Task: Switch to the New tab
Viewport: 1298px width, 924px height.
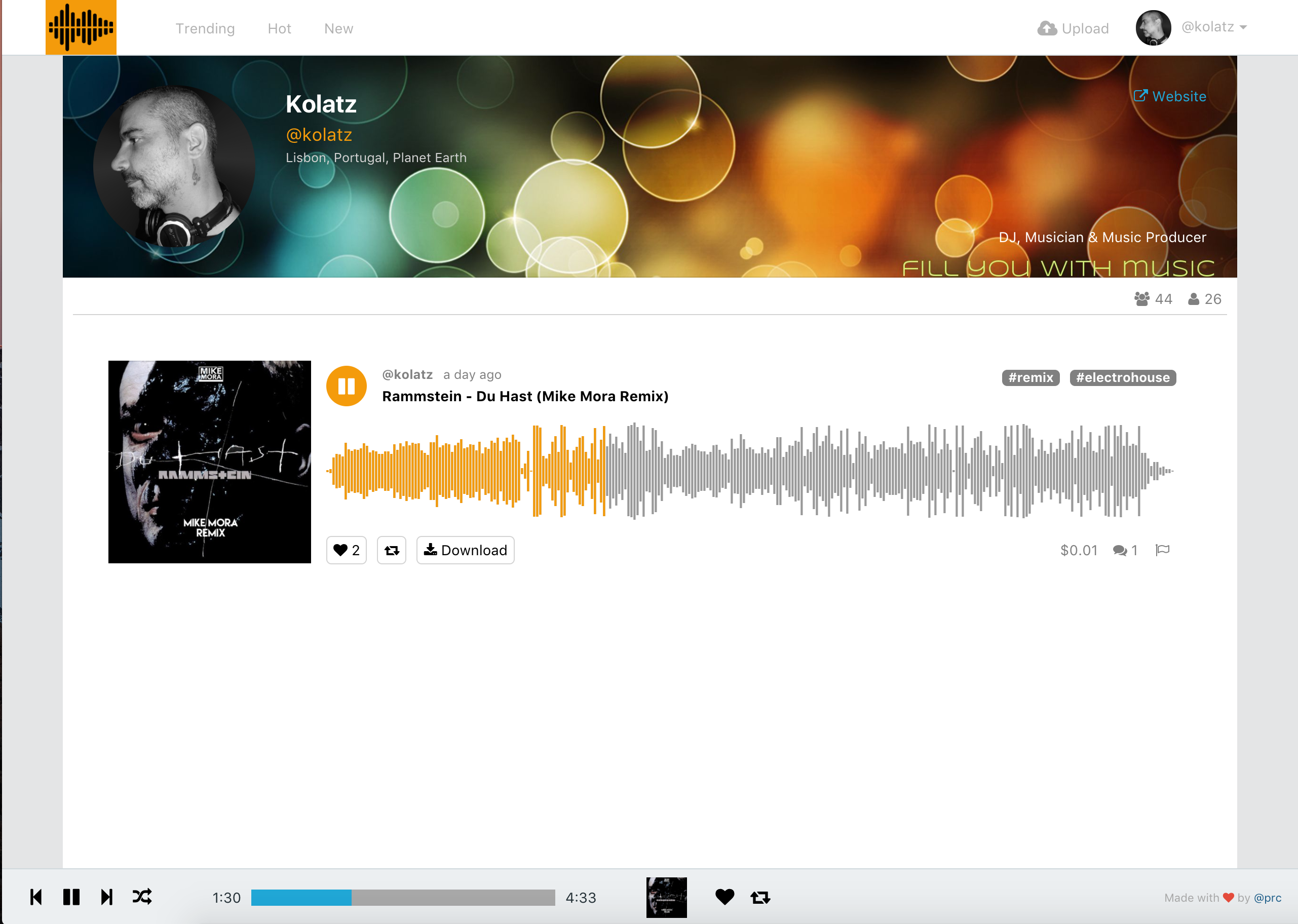Action: (338, 28)
